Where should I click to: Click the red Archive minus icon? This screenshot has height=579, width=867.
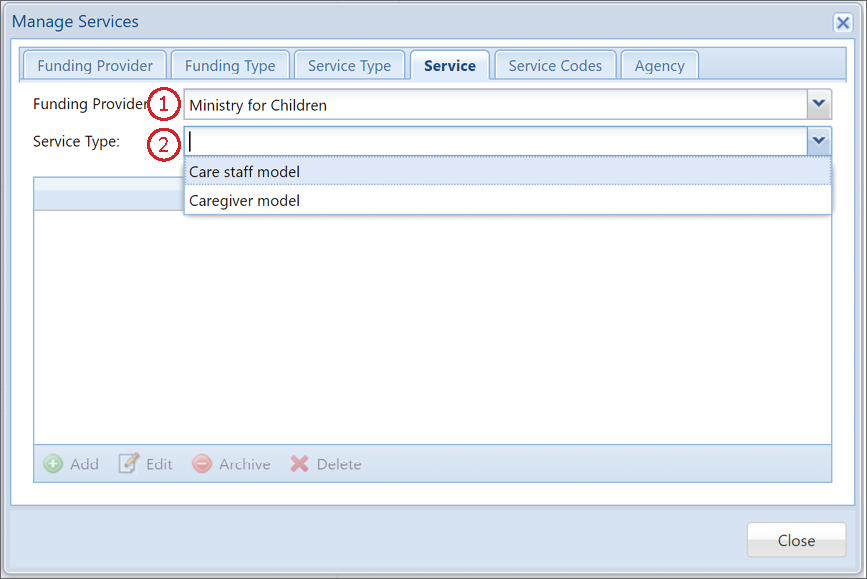pos(202,463)
